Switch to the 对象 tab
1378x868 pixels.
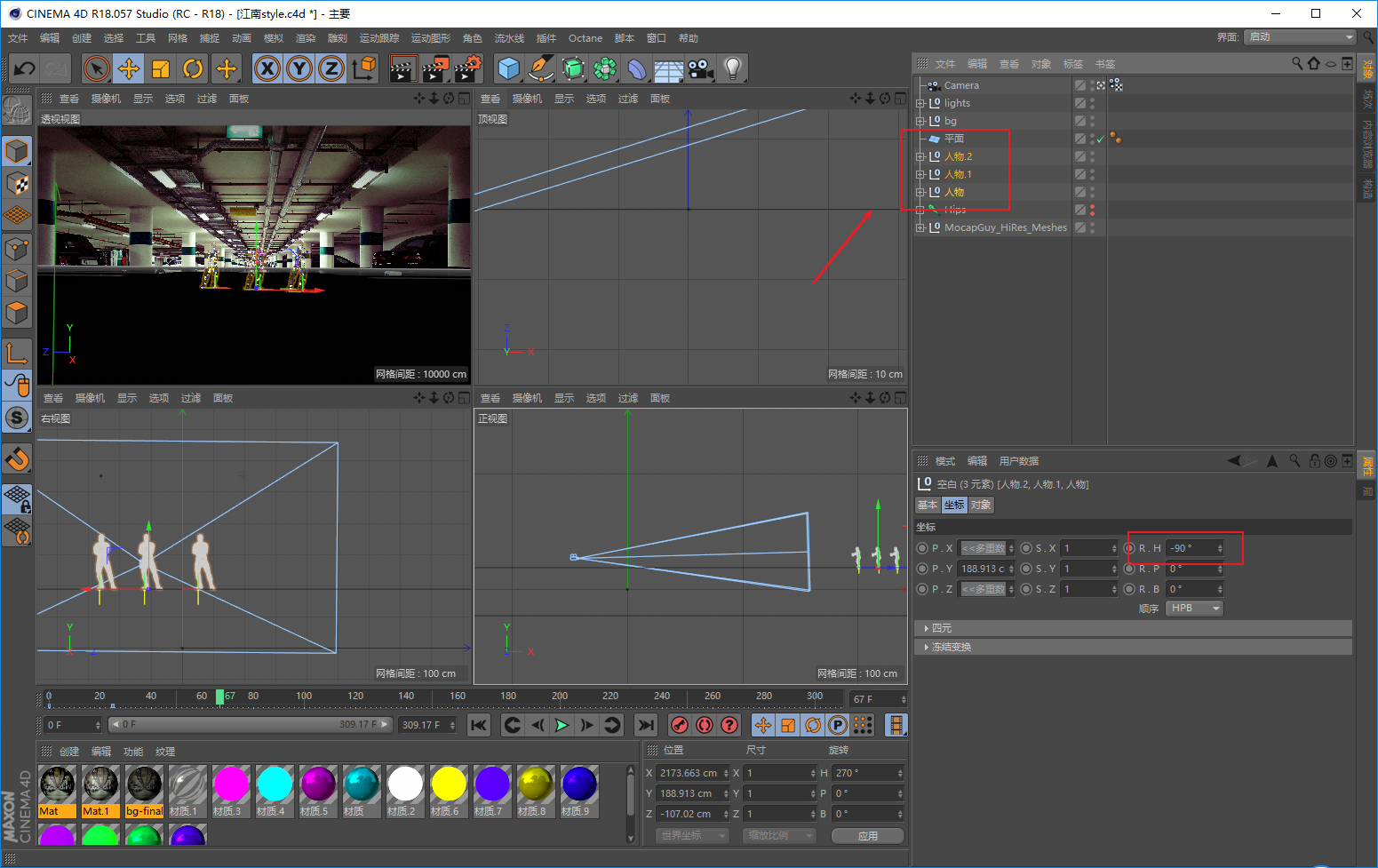click(981, 505)
